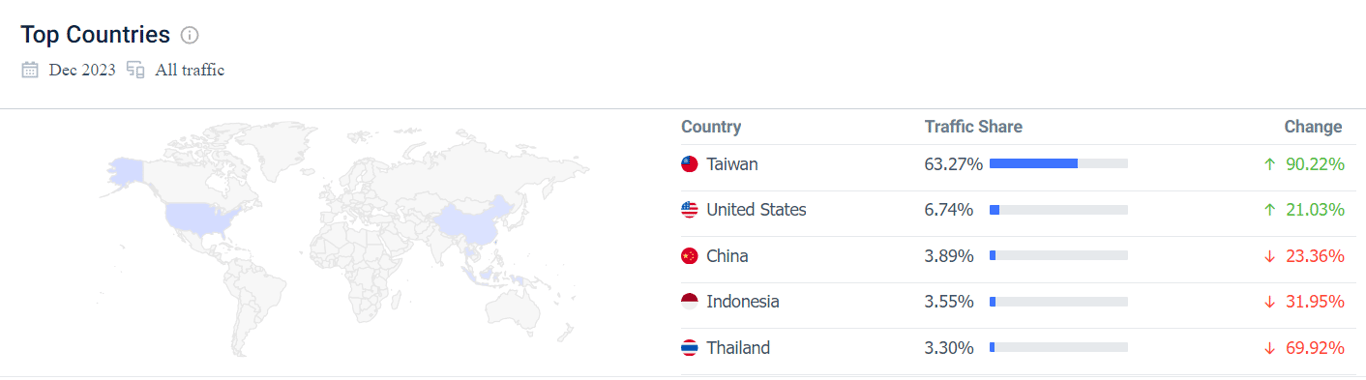Click the Change column header
Viewport: 1366px width, 380px height.
pyautogui.click(x=1313, y=127)
